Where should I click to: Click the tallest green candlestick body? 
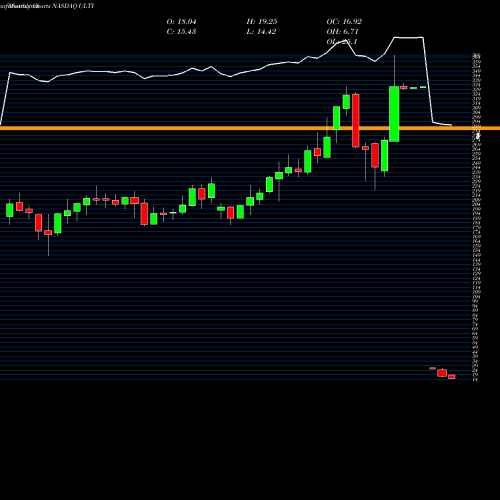tap(394, 114)
